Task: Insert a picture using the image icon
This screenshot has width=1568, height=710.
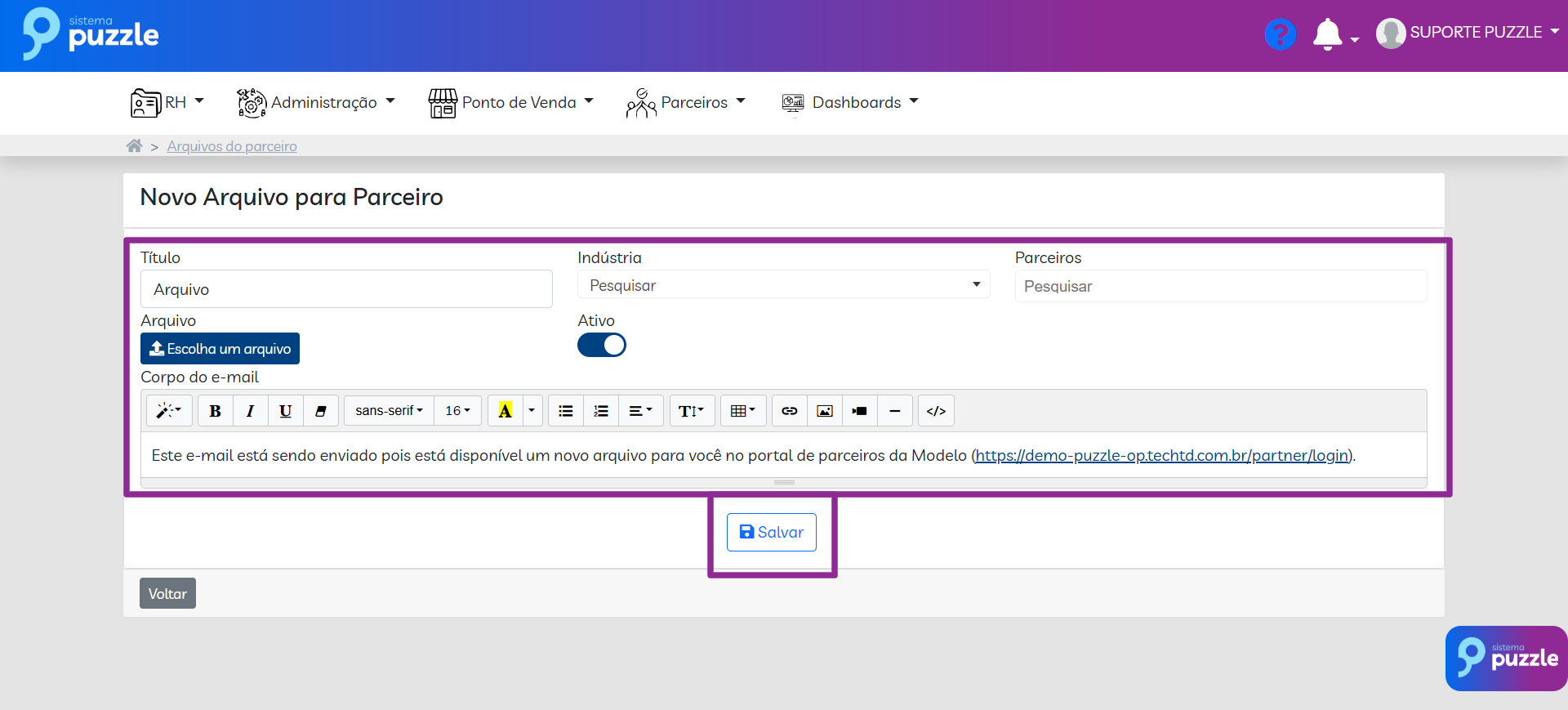Action: pos(825,411)
